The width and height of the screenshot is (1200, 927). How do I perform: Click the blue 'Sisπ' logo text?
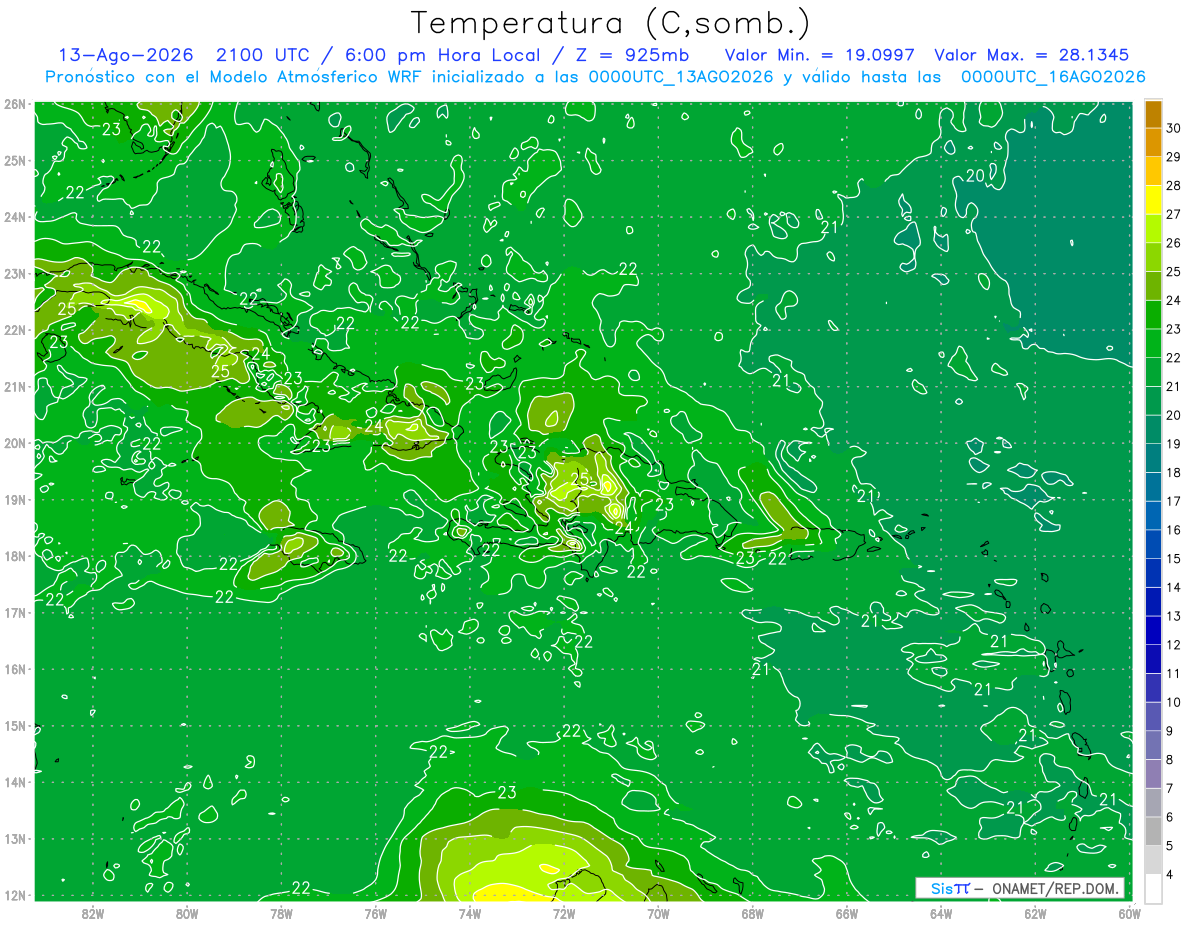tap(950, 888)
